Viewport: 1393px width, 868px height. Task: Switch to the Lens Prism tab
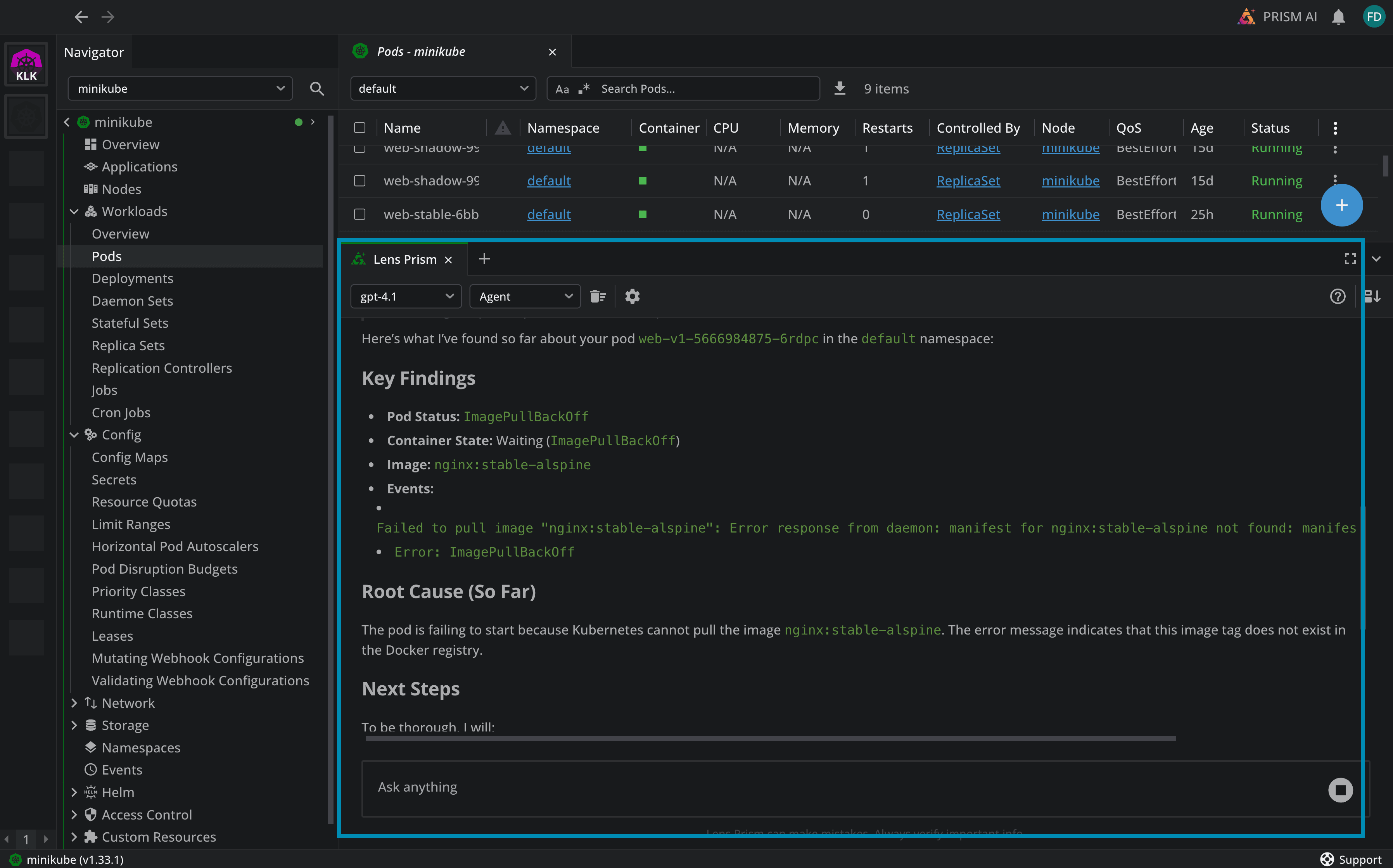404,259
